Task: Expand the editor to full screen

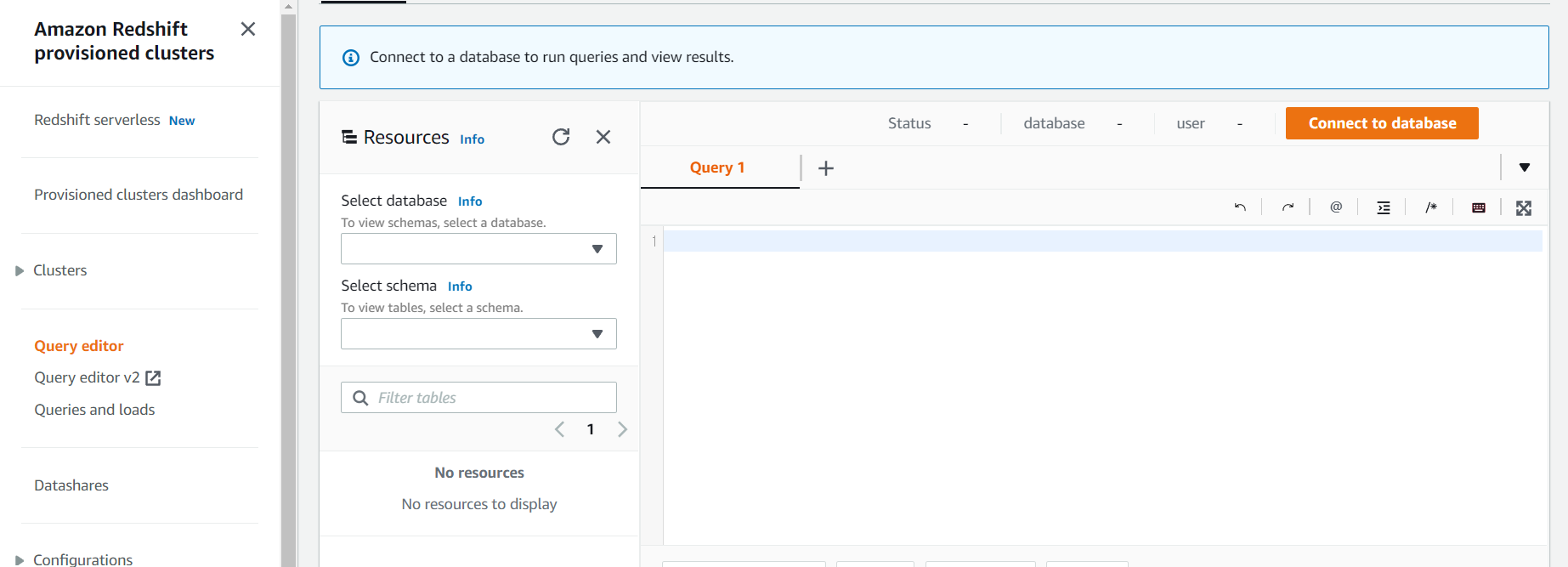Action: coord(1524,208)
